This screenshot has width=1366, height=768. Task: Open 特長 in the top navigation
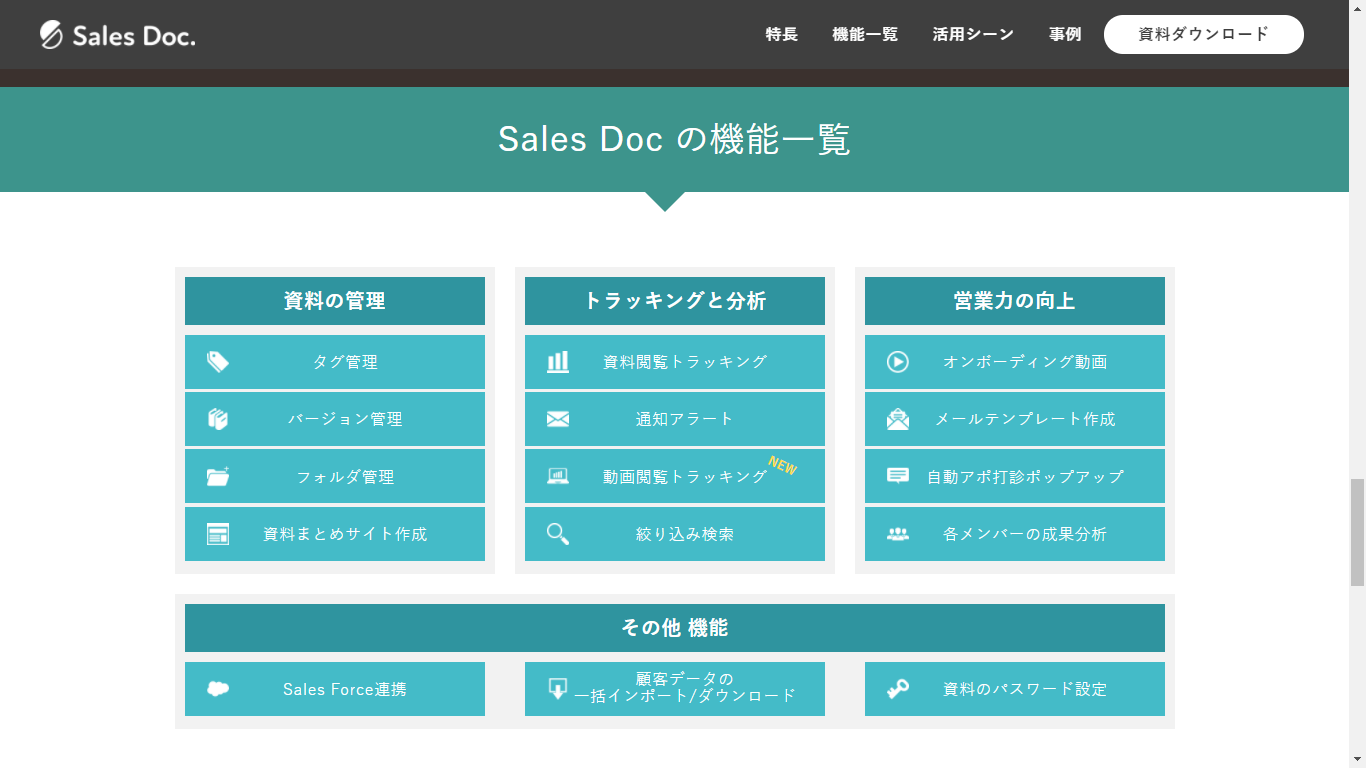coord(782,34)
